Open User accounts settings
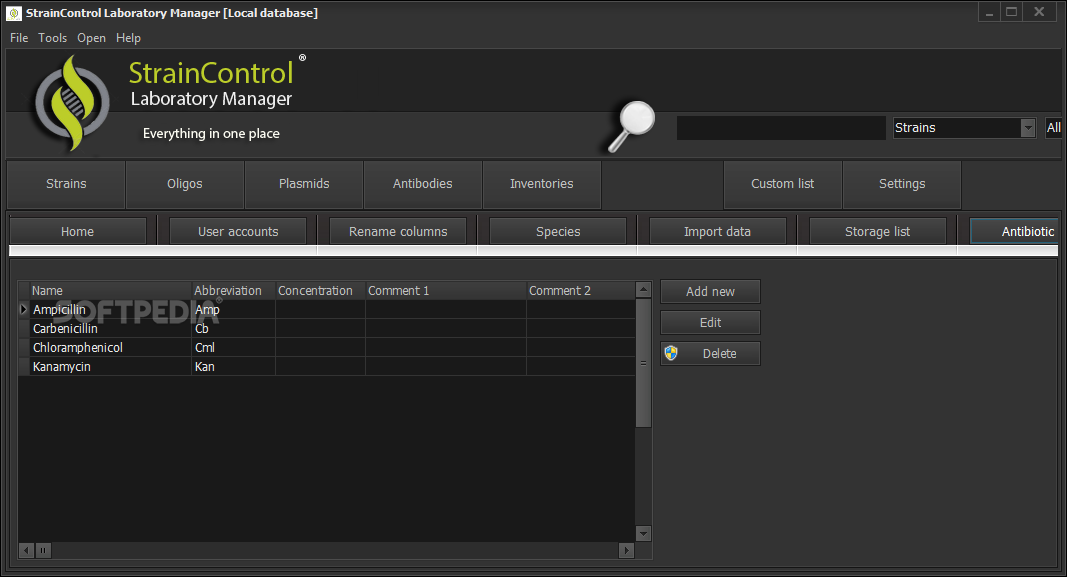The width and height of the screenshot is (1067, 577). pos(238,231)
